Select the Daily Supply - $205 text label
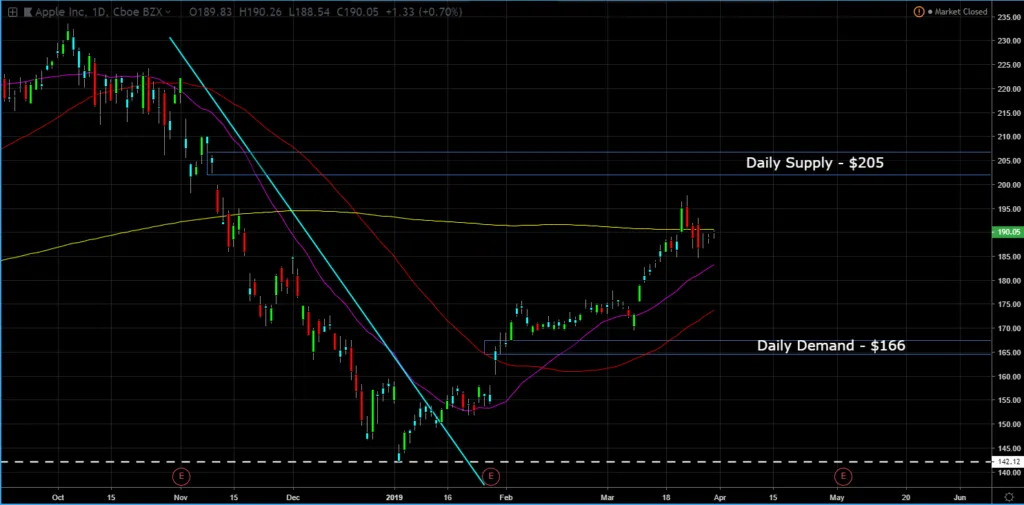This screenshot has height=505, width=1024. [814, 163]
